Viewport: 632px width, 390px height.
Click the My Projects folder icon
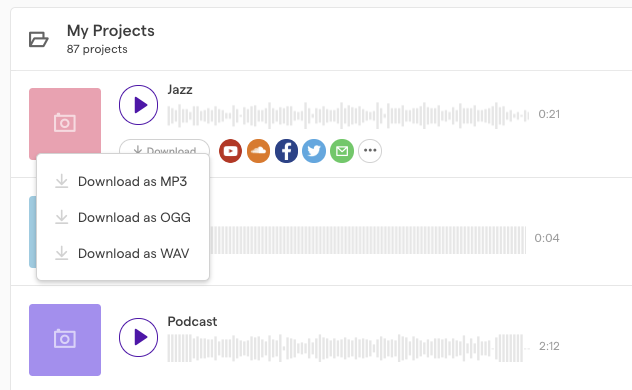point(39,39)
